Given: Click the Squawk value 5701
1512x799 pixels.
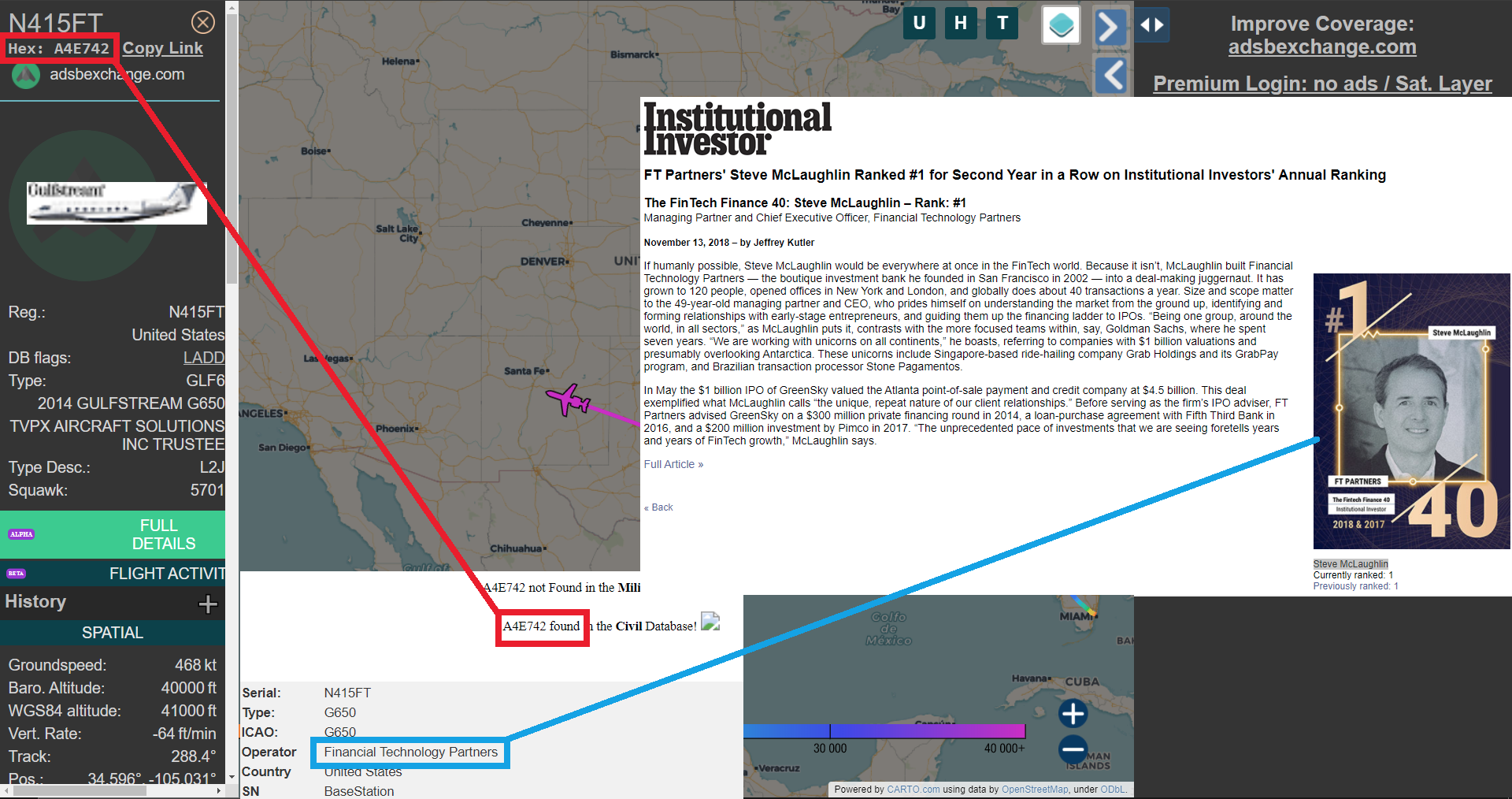Looking at the screenshot, I should pos(207,490).
